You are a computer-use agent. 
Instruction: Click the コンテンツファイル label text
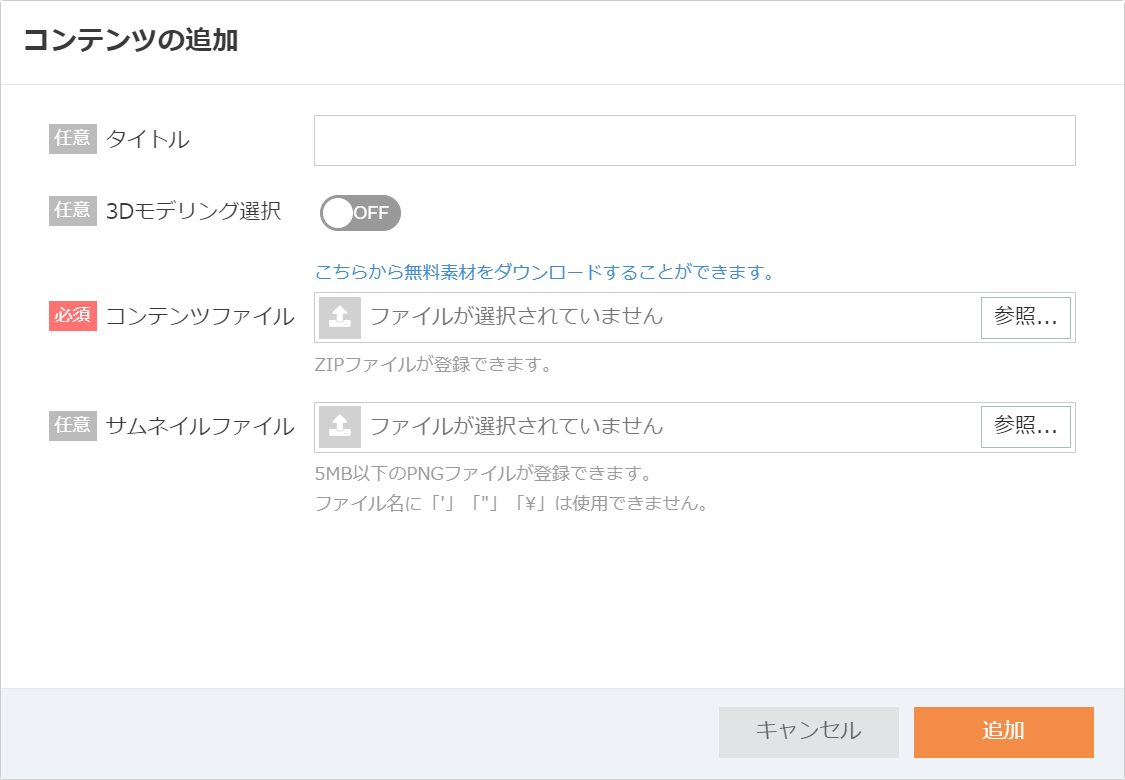[x=200, y=317]
